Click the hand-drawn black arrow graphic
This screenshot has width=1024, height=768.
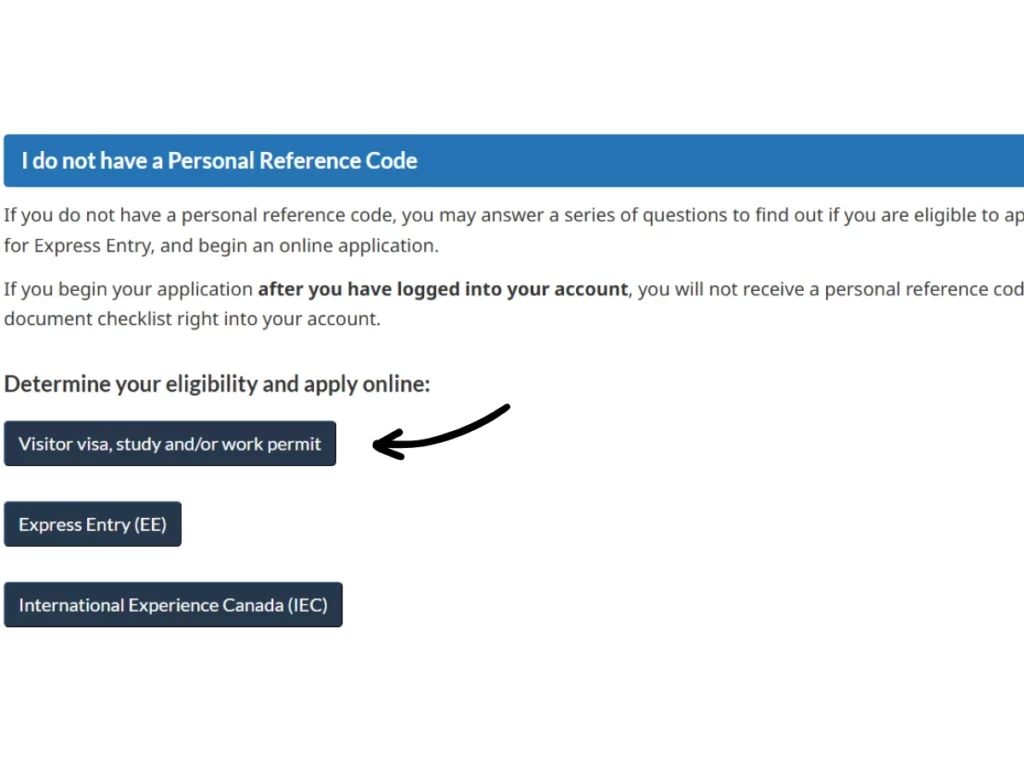pyautogui.click(x=445, y=430)
